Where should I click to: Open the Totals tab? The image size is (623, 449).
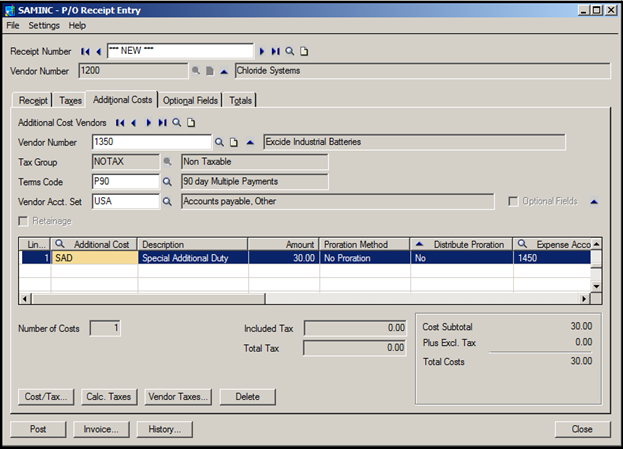(x=240, y=100)
